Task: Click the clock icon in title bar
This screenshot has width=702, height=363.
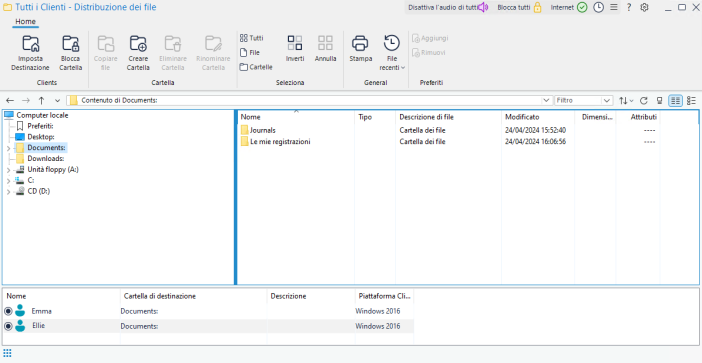Action: 598,8
